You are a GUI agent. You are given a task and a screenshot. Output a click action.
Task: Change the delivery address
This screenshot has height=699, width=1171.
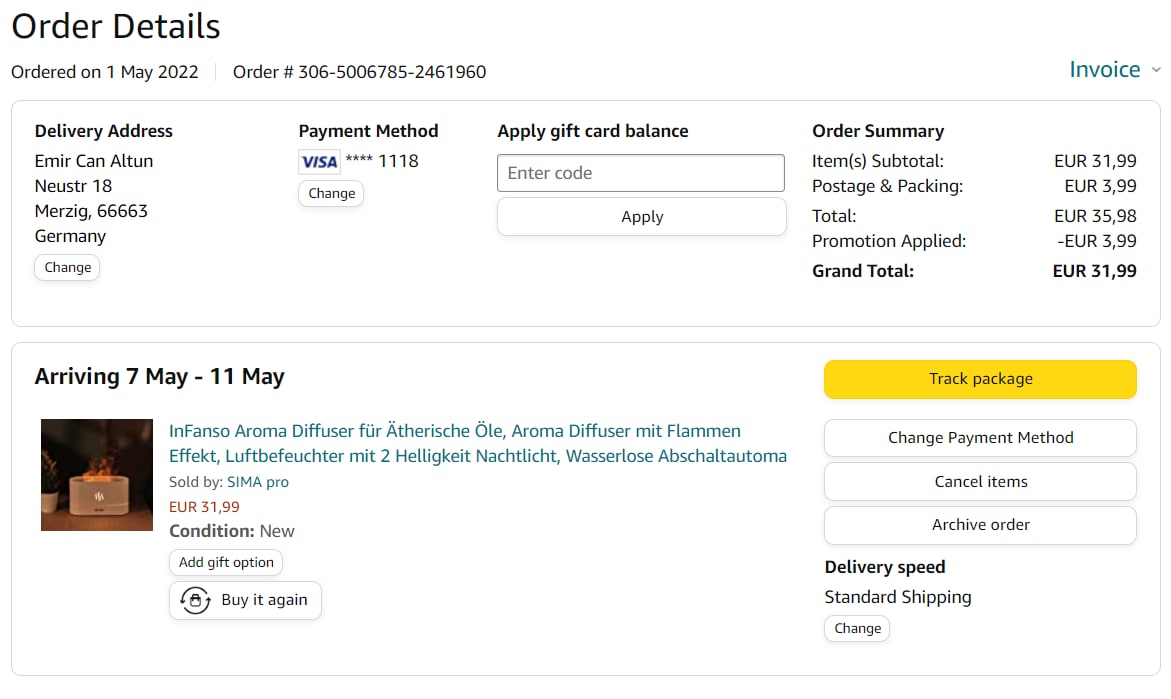68,267
